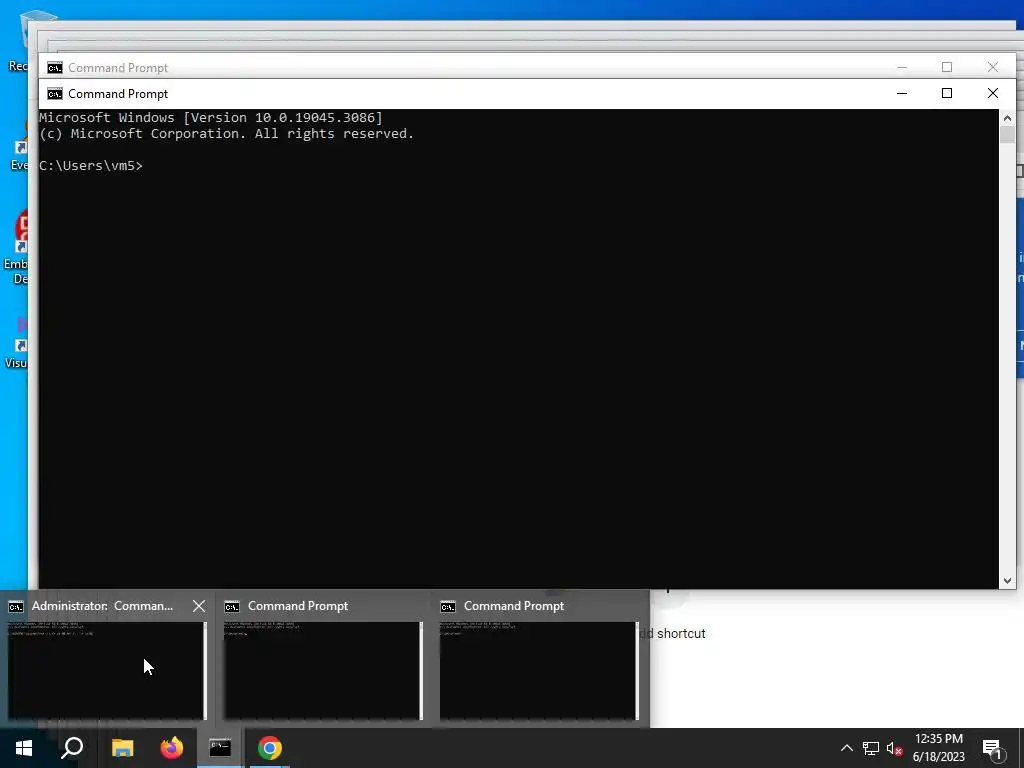The width and height of the screenshot is (1024, 768).
Task: Click Administrator Command Prompt preview title
Action: tap(103, 606)
